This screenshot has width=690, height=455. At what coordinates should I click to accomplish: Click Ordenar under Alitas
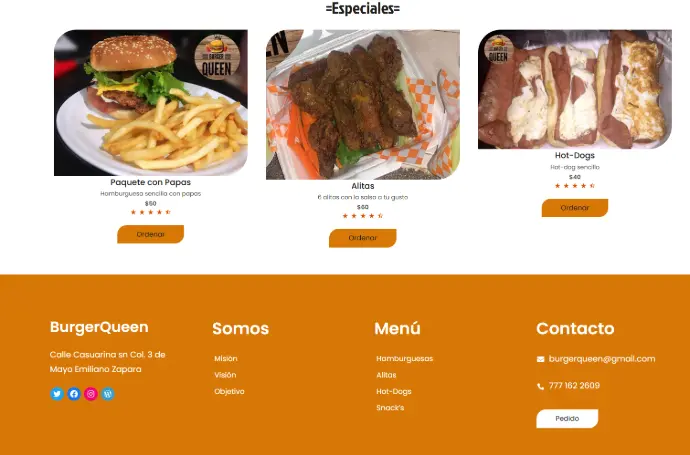click(x=363, y=238)
